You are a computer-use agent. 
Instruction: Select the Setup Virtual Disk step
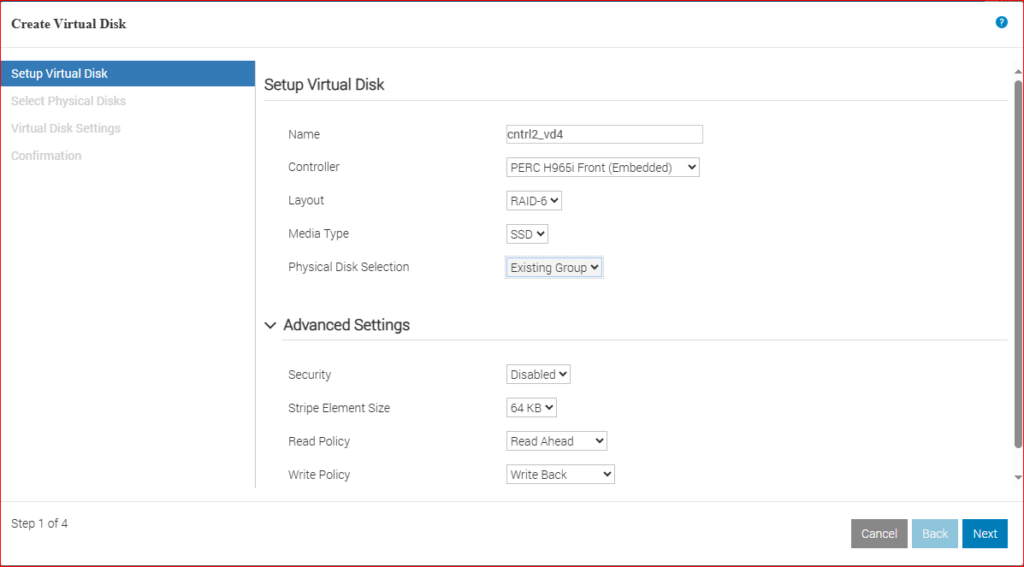tap(60, 73)
